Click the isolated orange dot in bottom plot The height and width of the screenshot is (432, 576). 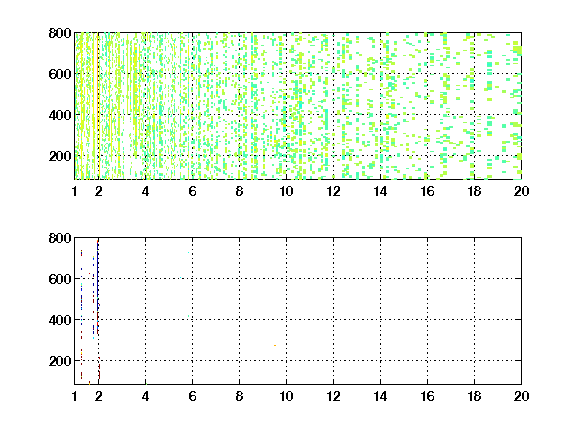(x=275, y=345)
